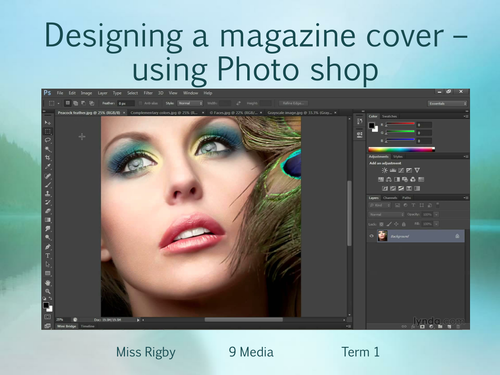
Task: Switch to the Swatches tab
Action: [x=389, y=116]
